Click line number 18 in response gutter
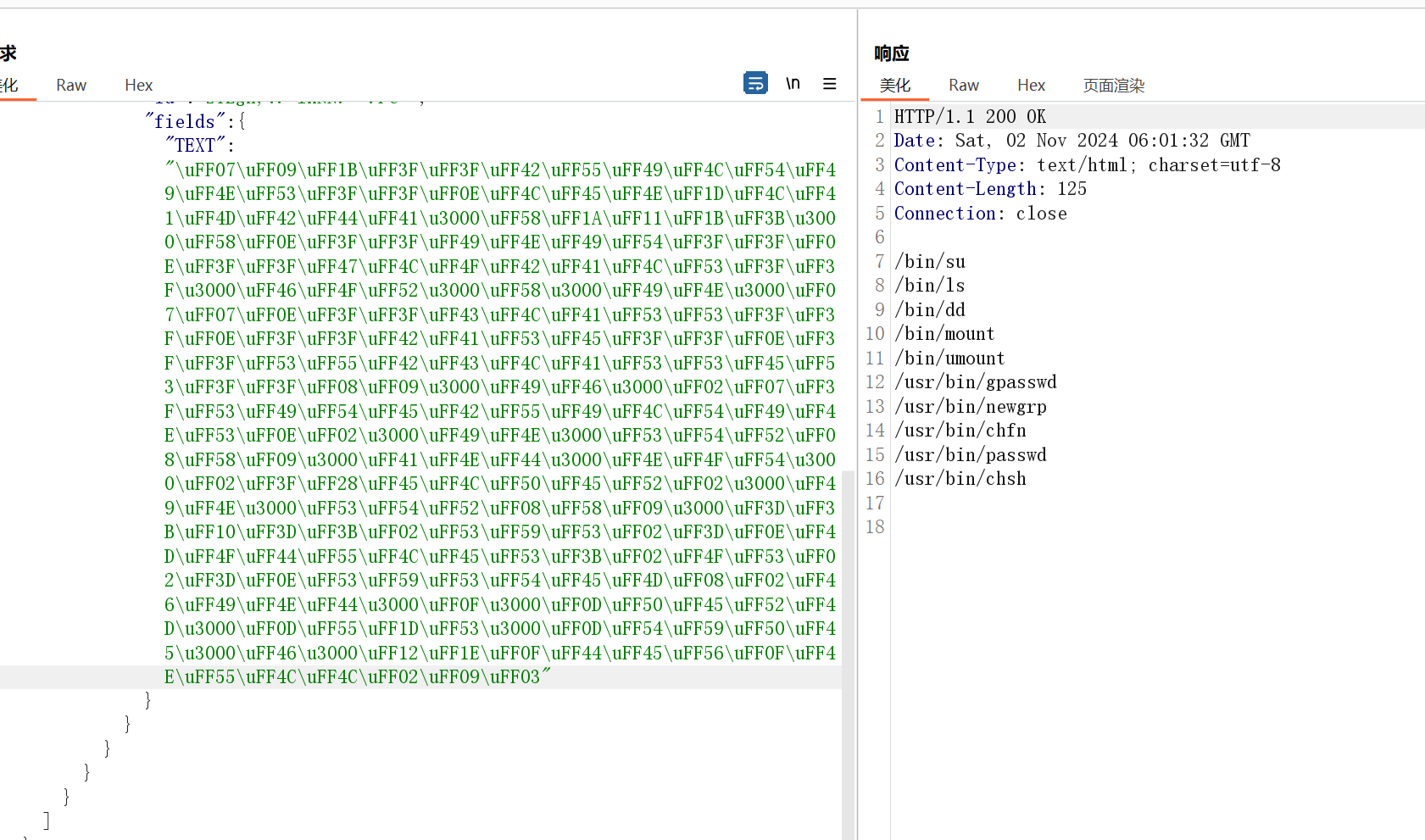The width and height of the screenshot is (1425, 840). coord(875,526)
